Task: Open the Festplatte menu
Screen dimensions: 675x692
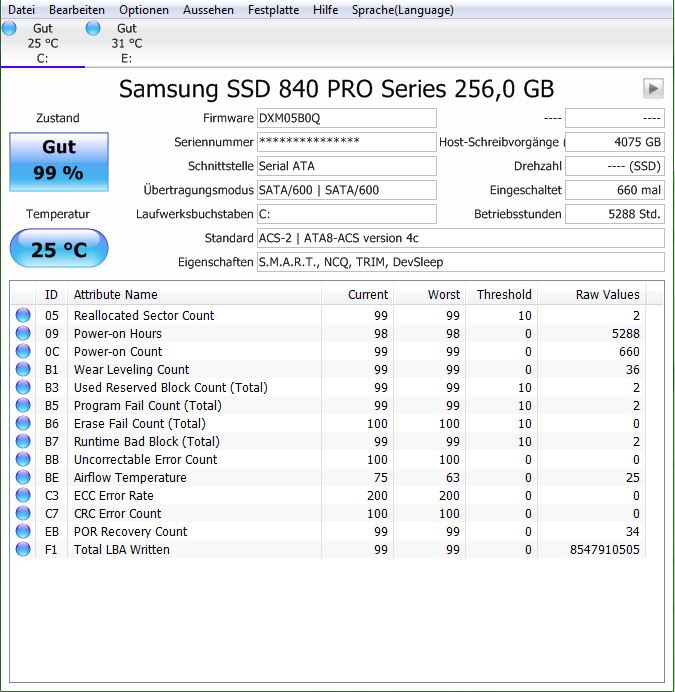Action: [273, 10]
